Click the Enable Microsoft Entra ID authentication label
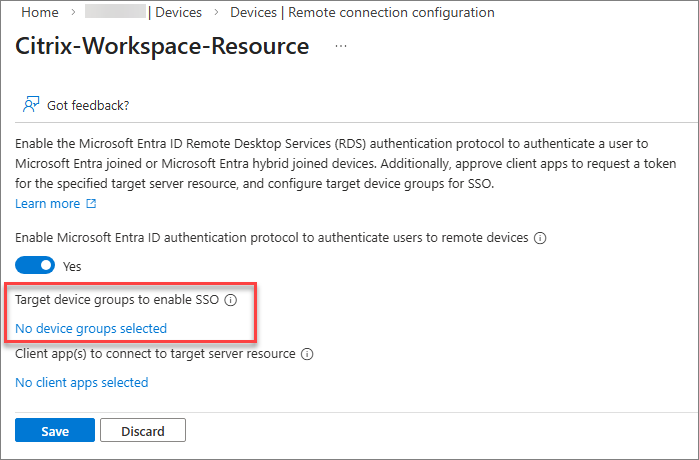Viewport: 699px width, 460px height. (272, 238)
